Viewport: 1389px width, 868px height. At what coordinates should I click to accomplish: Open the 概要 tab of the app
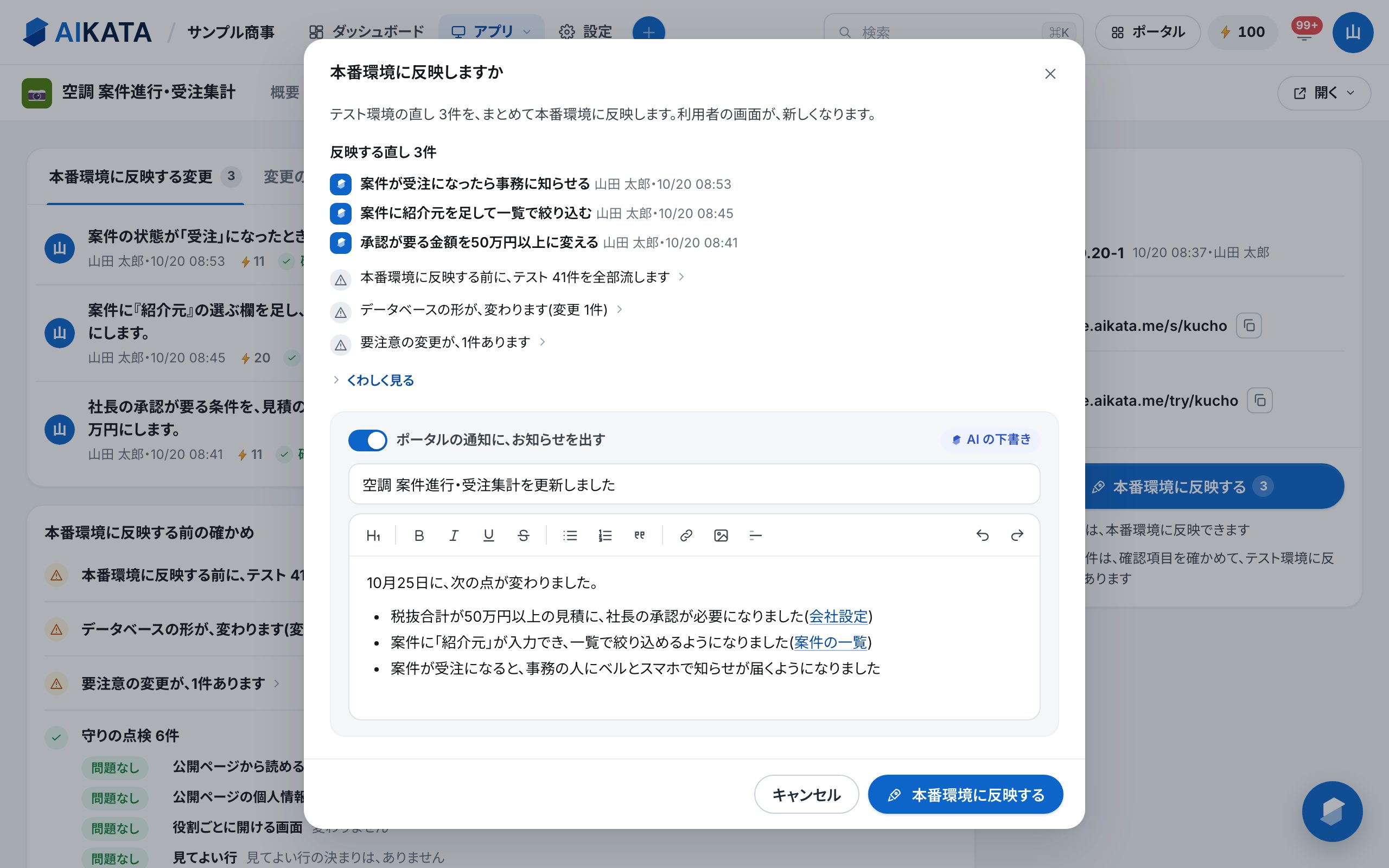[x=285, y=92]
